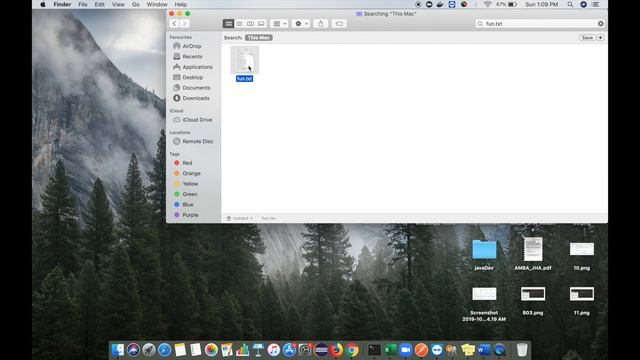Open App Store from the Dock
Viewport: 640px width, 360px height.
click(289, 350)
